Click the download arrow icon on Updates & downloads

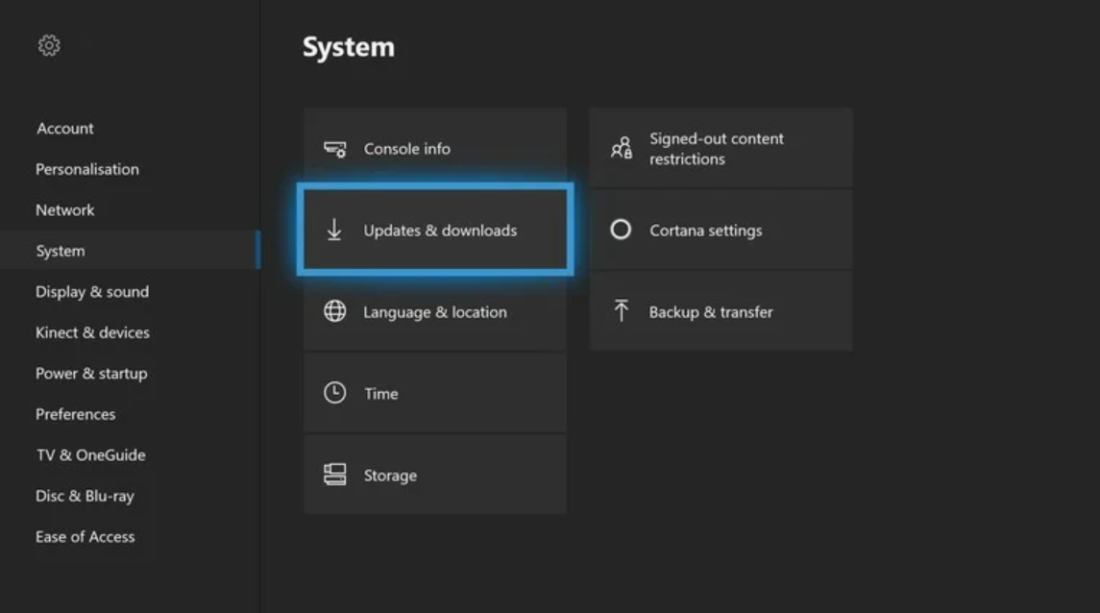point(336,230)
